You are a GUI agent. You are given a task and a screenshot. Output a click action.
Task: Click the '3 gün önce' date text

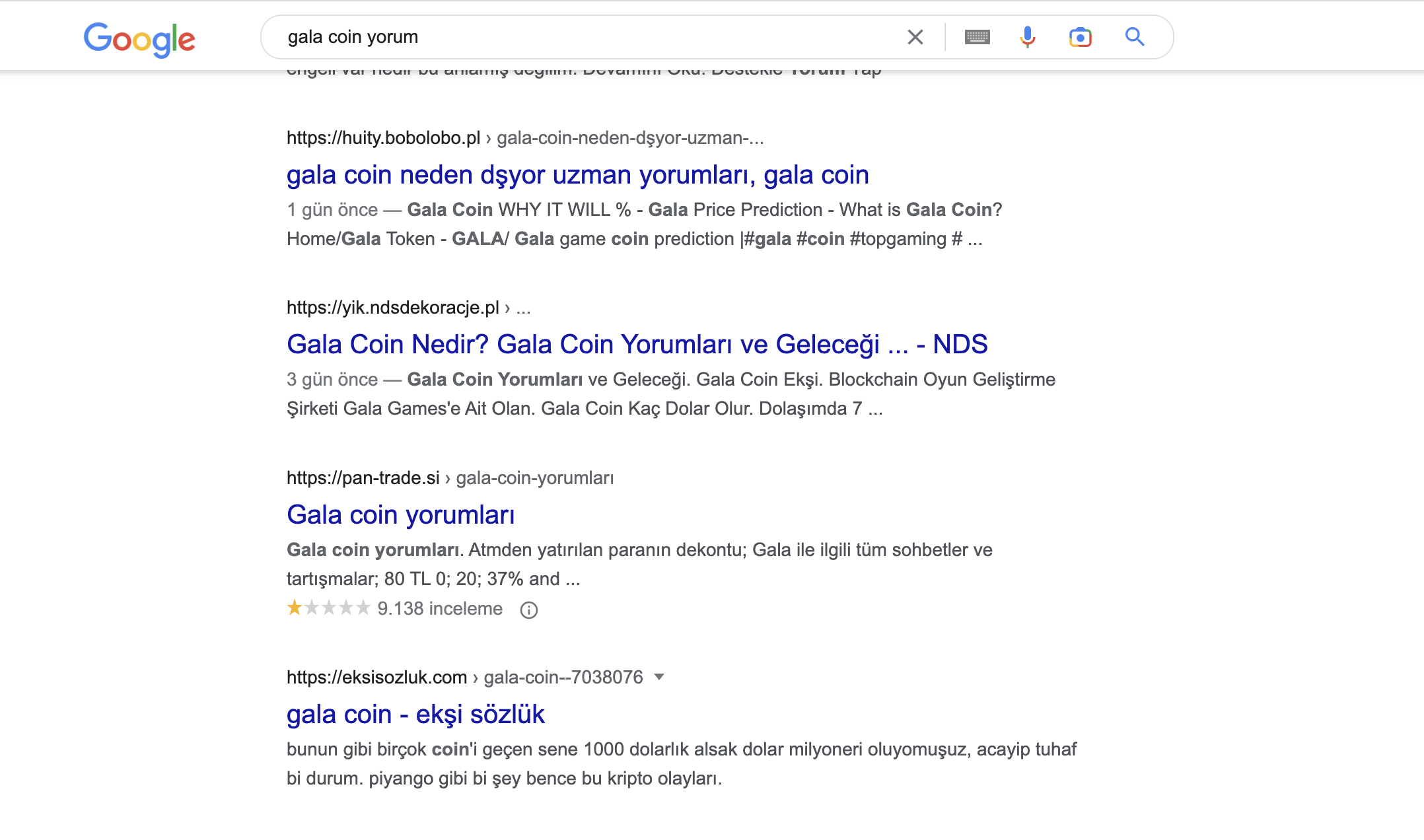[332, 380]
